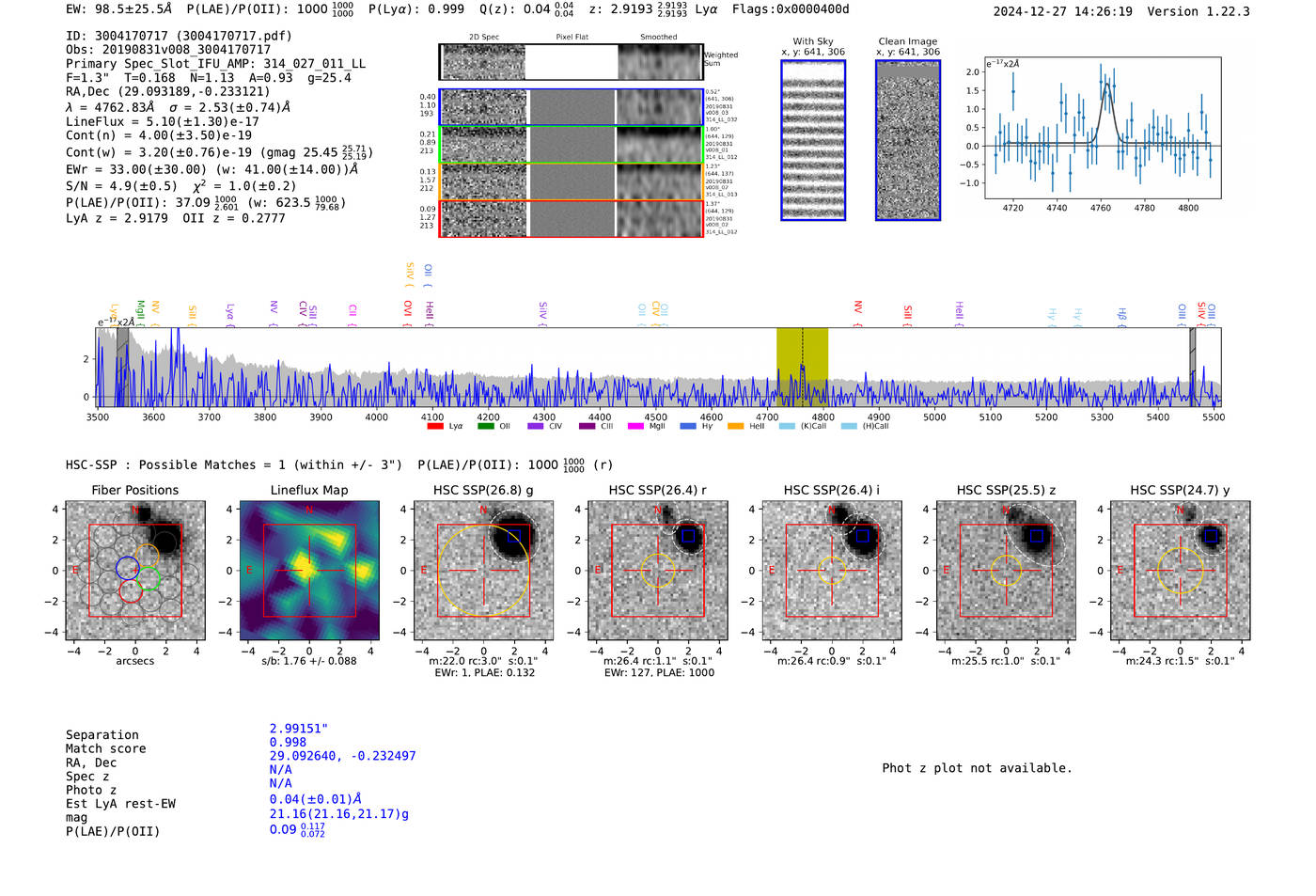Click the RA,Dec (29.093189,-0.233121) text
1316x896 pixels.
tap(167, 91)
